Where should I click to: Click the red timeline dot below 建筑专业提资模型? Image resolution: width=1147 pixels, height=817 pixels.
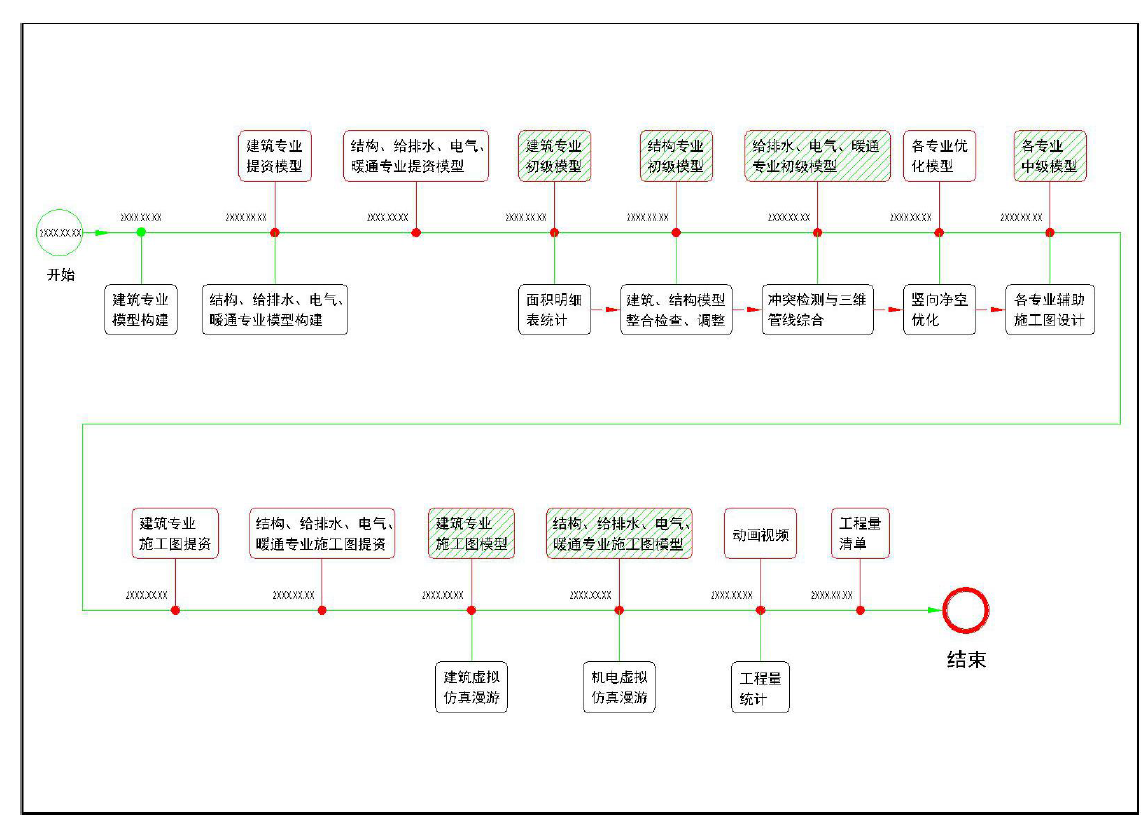(275, 233)
